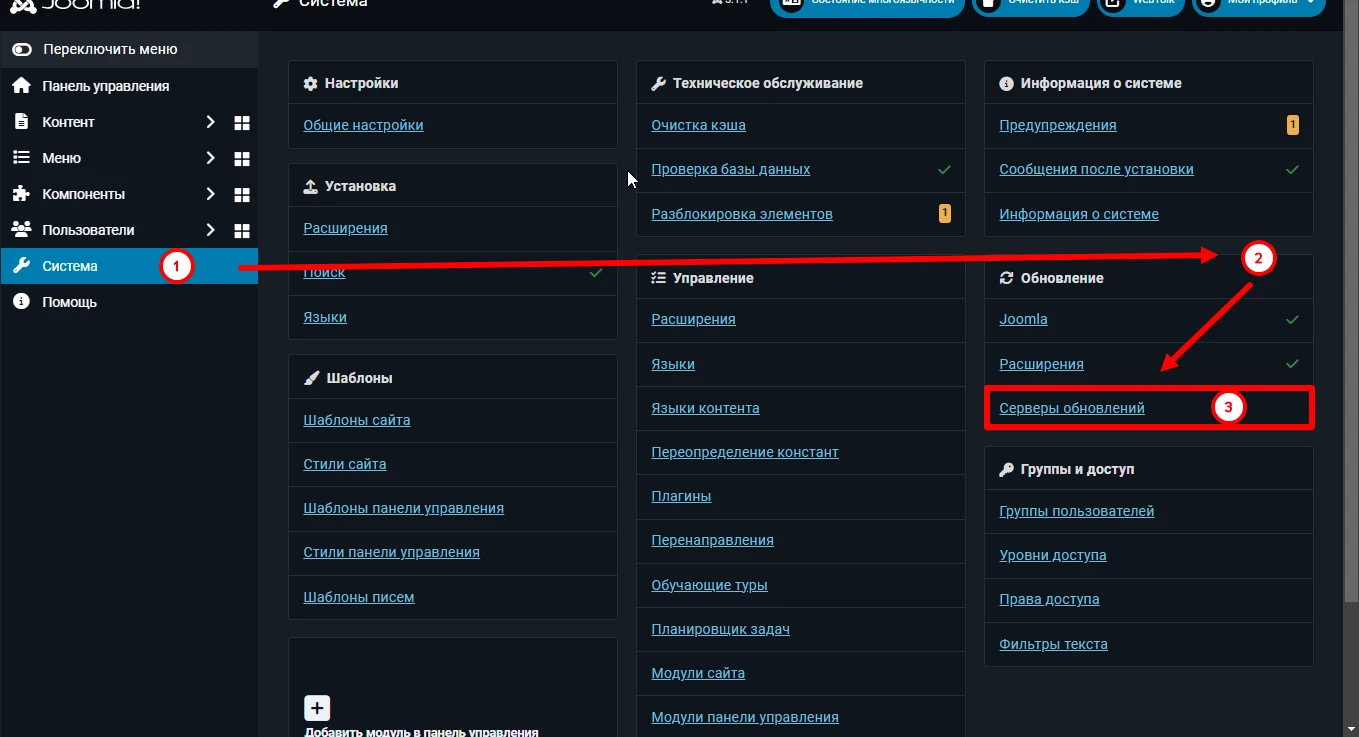Expand the Меню submenu chevron
Viewport: 1359px width, 737px height.
(x=210, y=158)
